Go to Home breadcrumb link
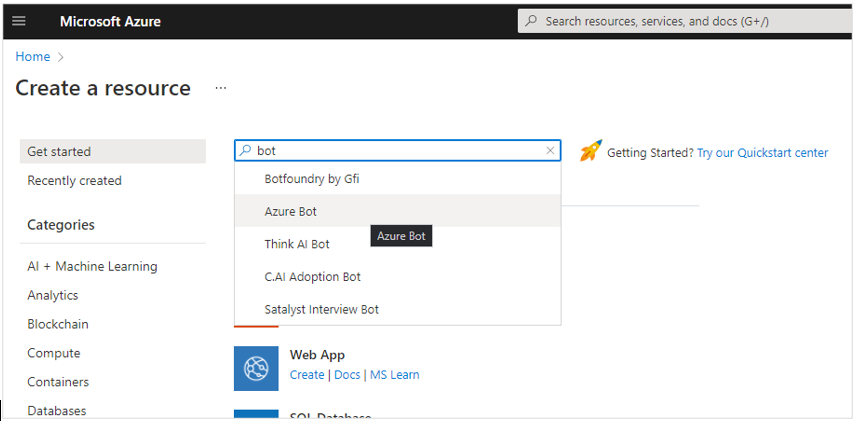Screen dimensions: 858x425 (32, 57)
